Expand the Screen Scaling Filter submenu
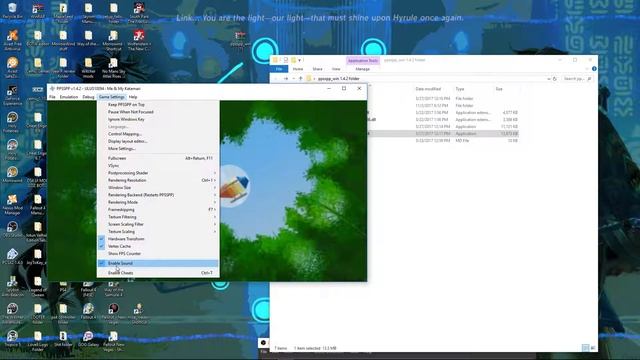The height and width of the screenshot is (360, 640). [158, 224]
